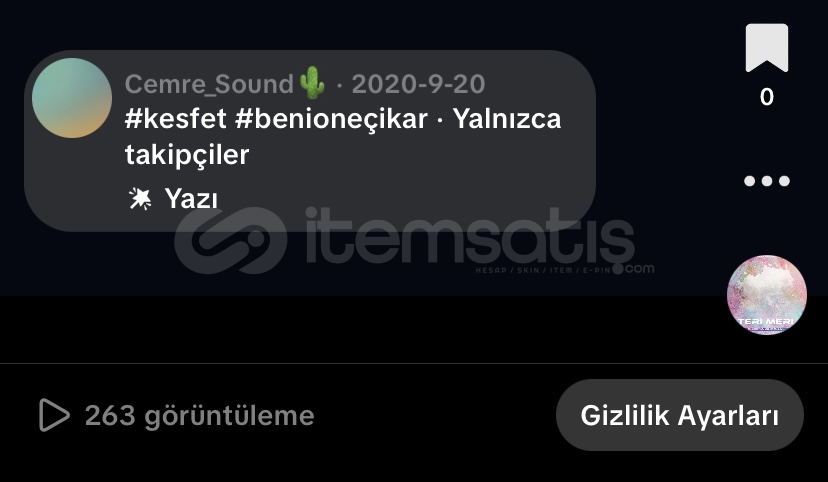View the 263 görüntüleme count
The image size is (828, 482).
[200, 415]
